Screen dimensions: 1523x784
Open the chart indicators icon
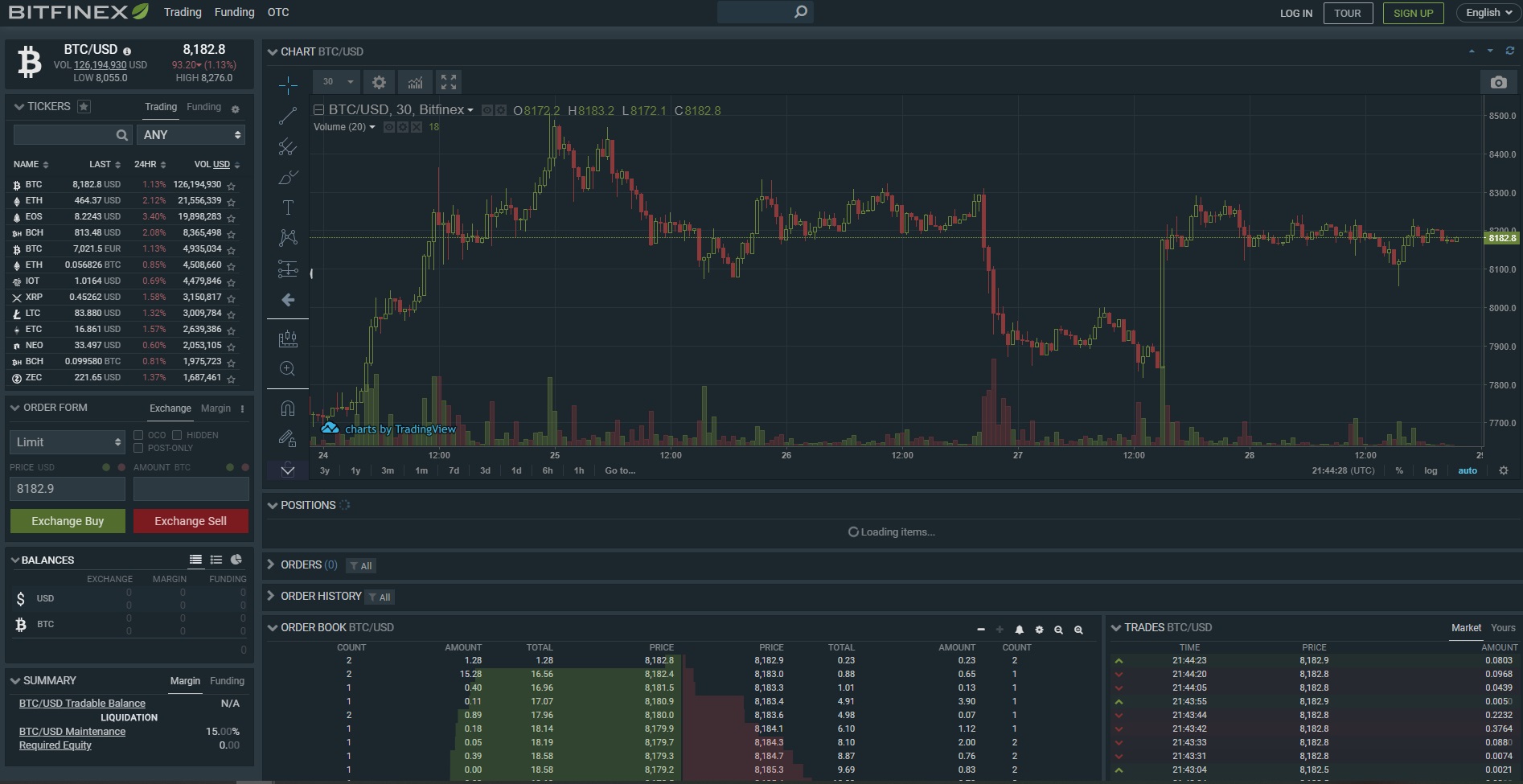(415, 82)
